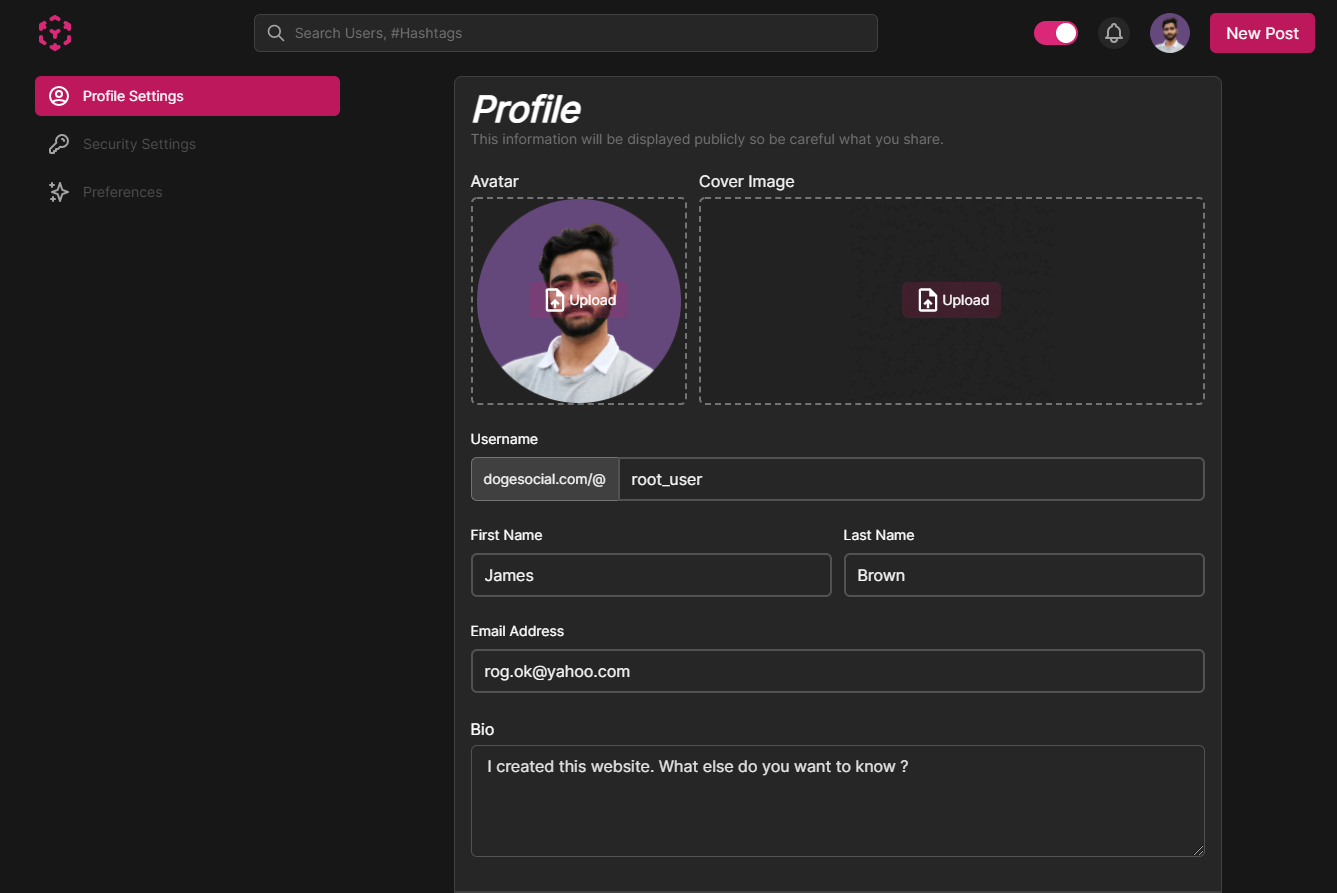This screenshot has width=1337, height=893.
Task: Click the Username input containing root_user
Action: click(910, 479)
